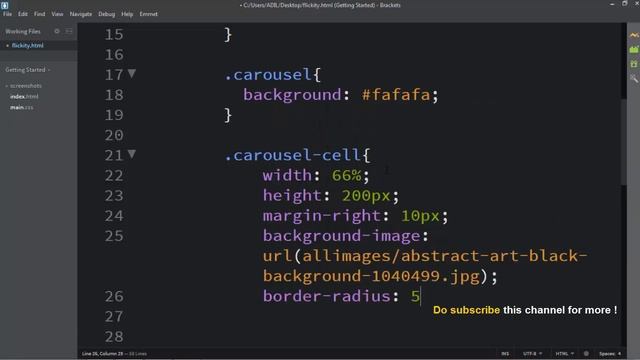Viewport: 640px width, 360px height.
Task: Expand the screenshots folder
Action: coord(24,86)
